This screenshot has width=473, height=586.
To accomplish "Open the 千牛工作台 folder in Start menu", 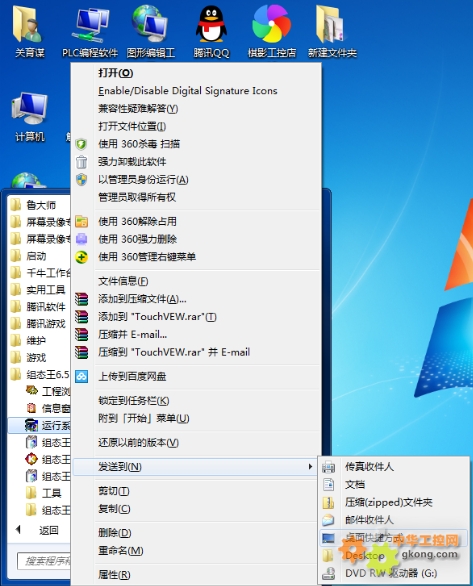I will coord(40,273).
